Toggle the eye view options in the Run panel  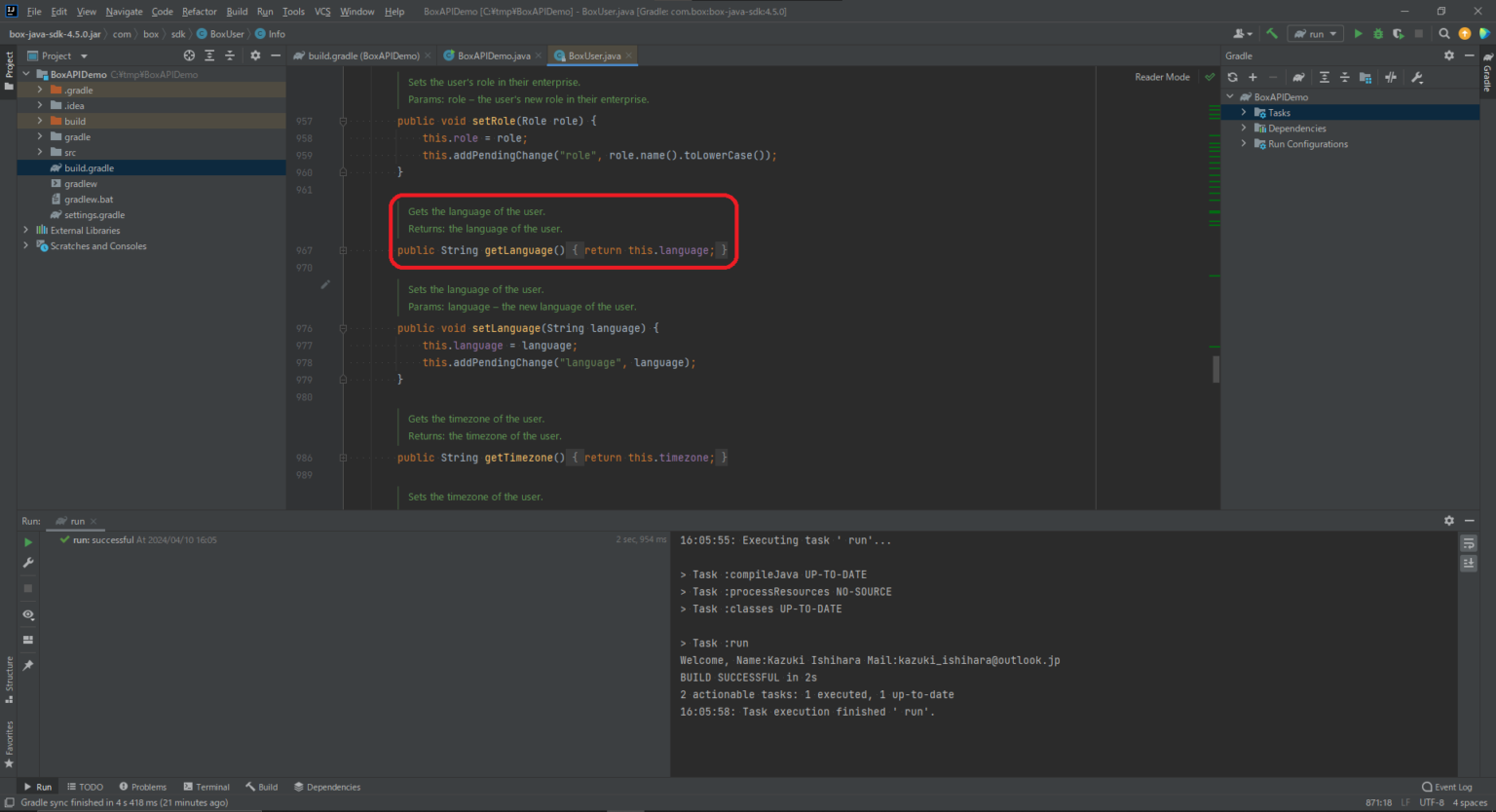28,615
